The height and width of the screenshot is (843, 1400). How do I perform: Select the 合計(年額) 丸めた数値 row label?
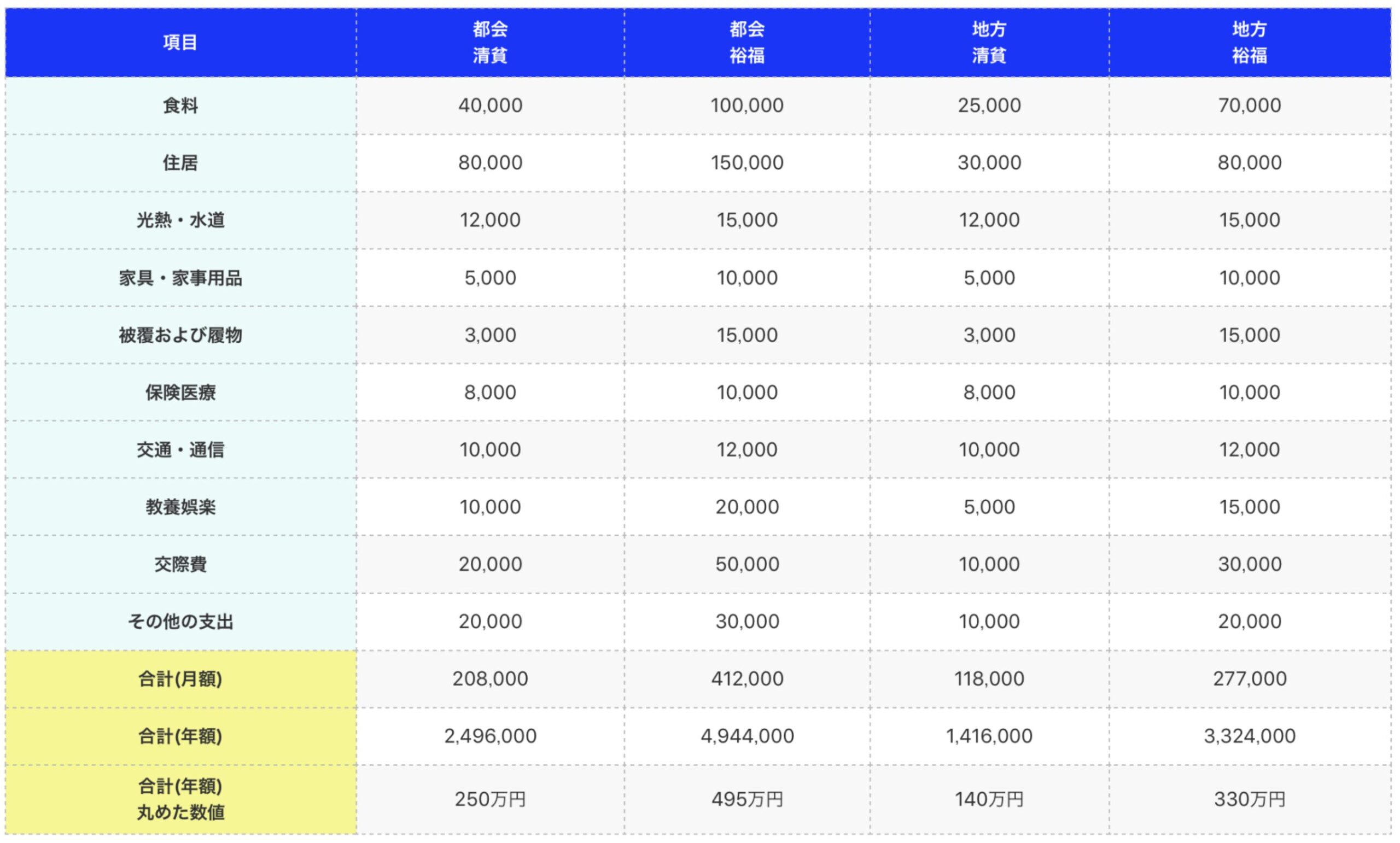click(x=180, y=799)
